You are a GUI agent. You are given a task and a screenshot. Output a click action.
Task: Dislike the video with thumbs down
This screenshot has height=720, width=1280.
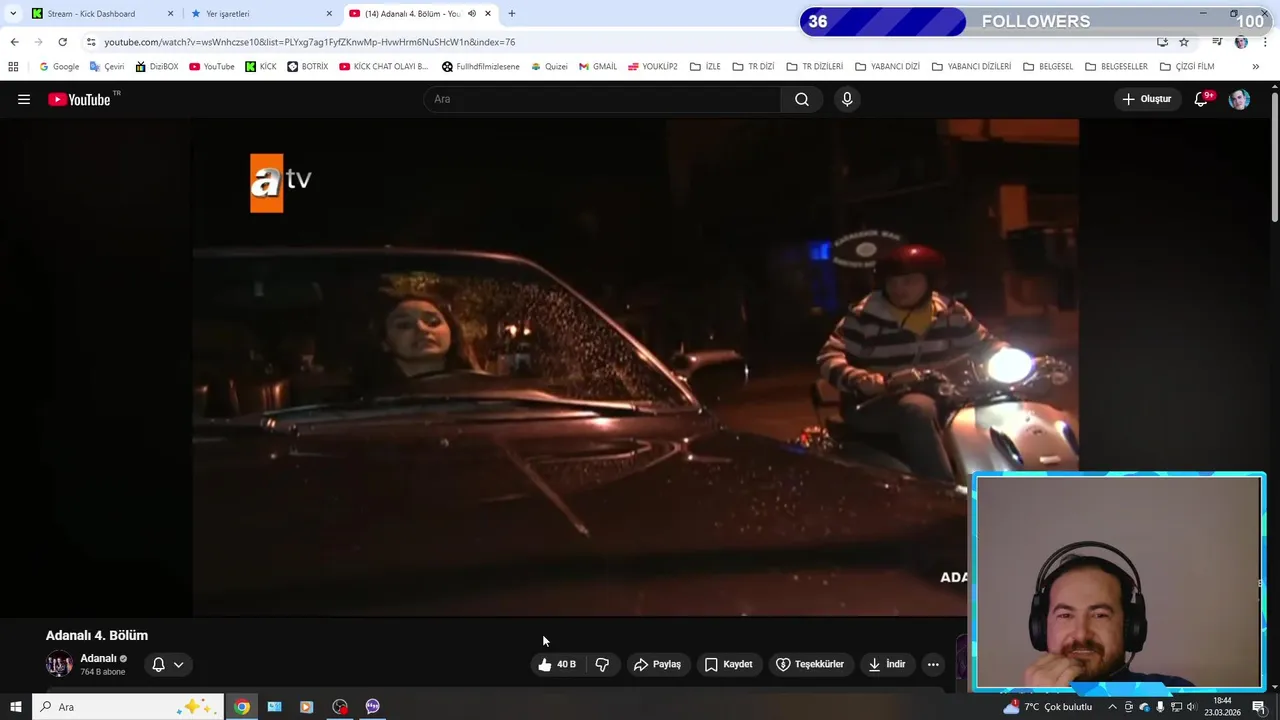602,664
